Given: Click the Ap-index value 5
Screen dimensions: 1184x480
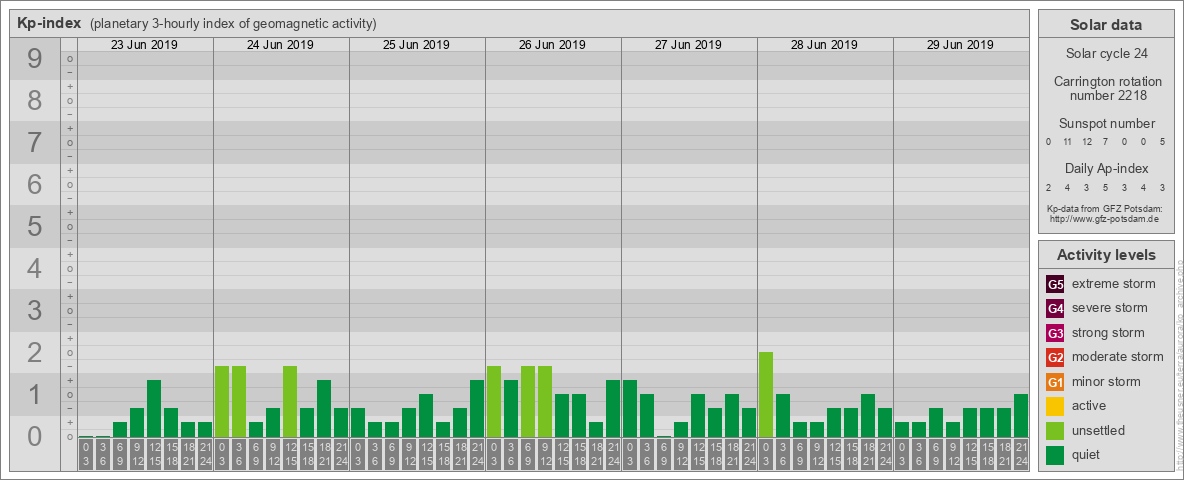Looking at the screenshot, I should pyautogui.click(x=1105, y=187).
